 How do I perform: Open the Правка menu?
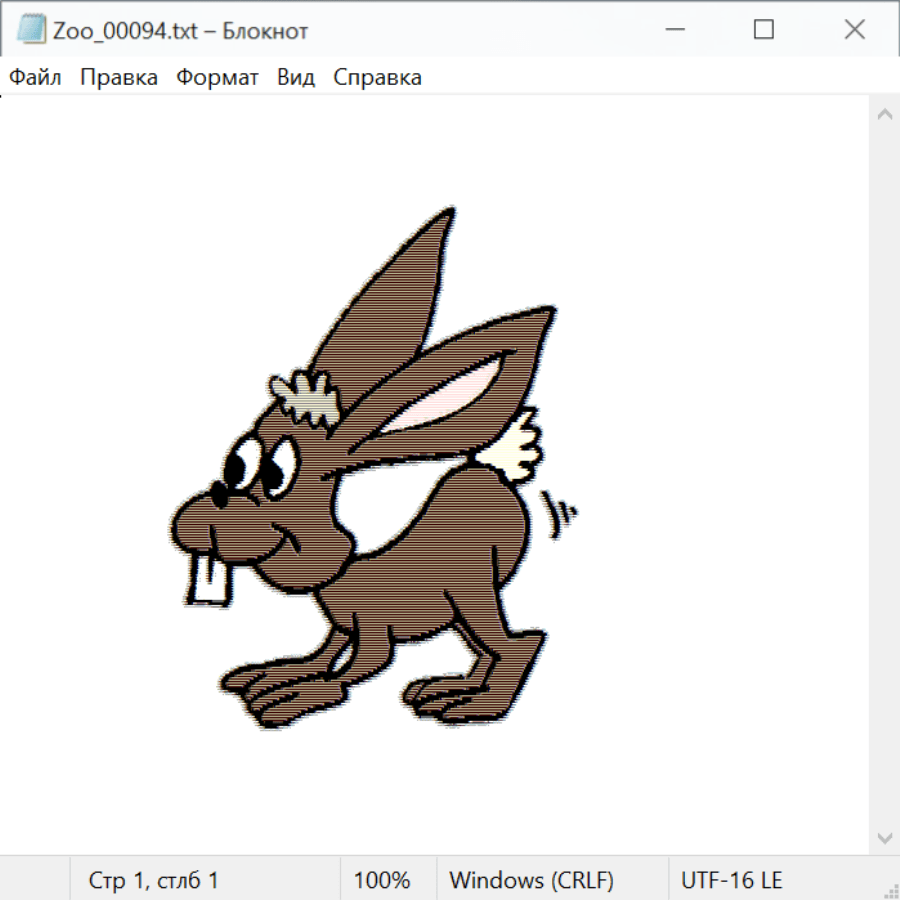pos(118,78)
